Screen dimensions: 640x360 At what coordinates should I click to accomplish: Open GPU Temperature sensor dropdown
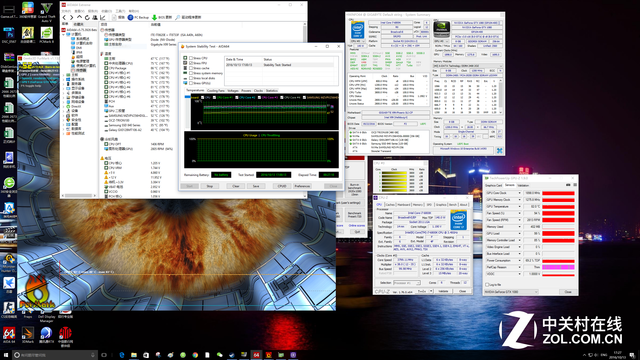(520, 207)
